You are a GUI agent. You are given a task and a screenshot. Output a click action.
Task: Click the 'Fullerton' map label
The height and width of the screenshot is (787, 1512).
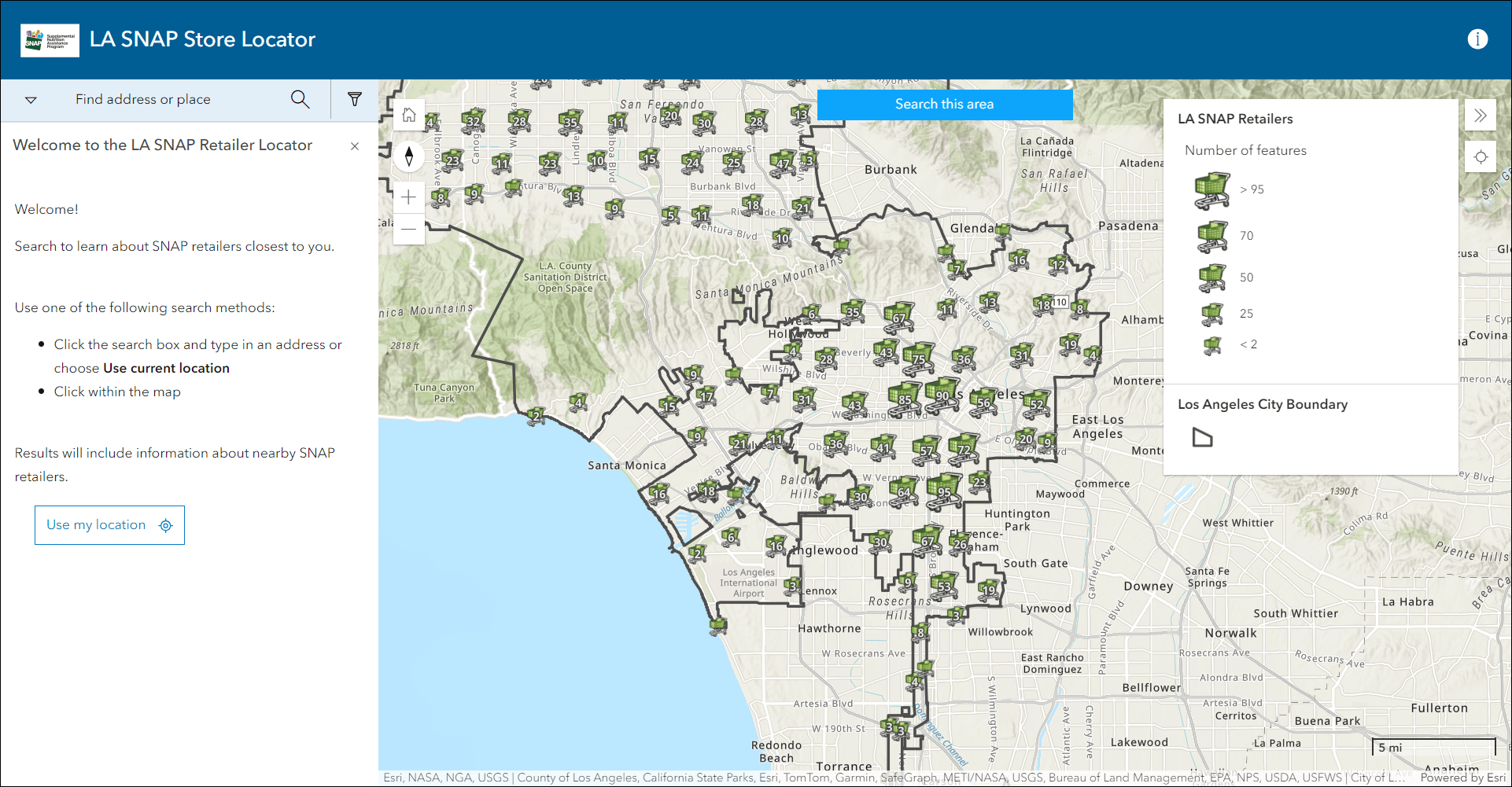pos(1440,708)
